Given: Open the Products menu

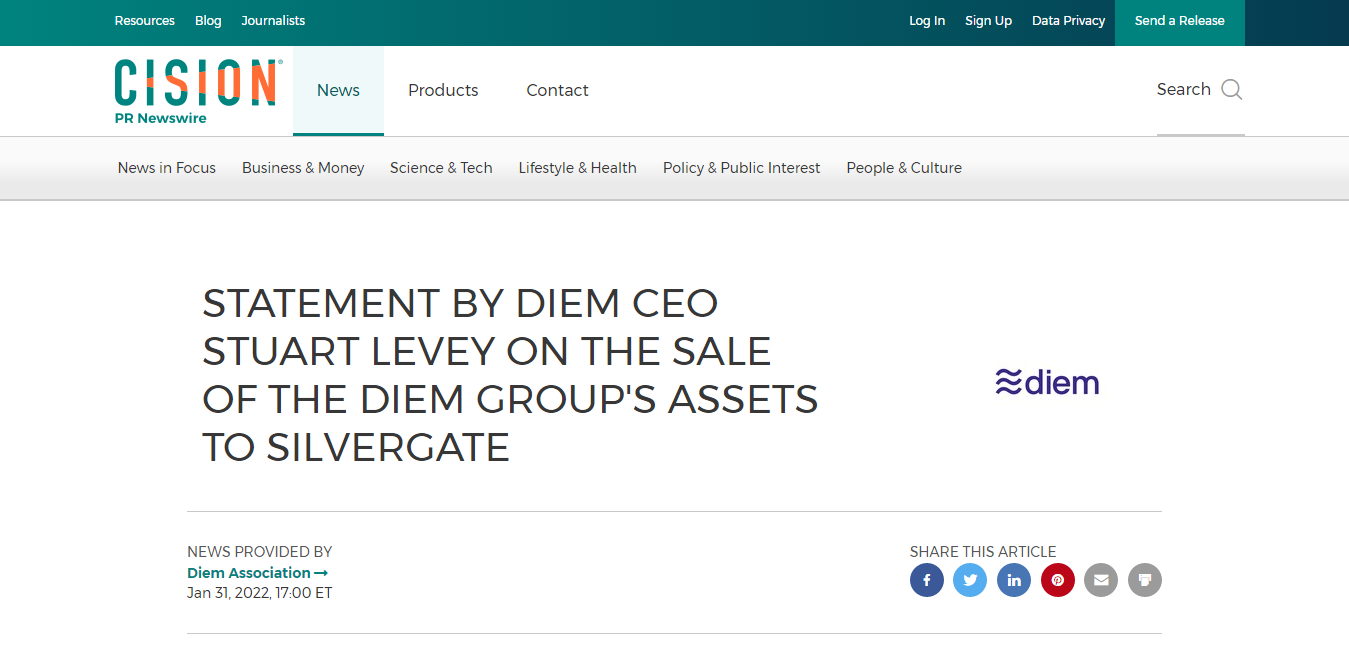Looking at the screenshot, I should (x=443, y=90).
